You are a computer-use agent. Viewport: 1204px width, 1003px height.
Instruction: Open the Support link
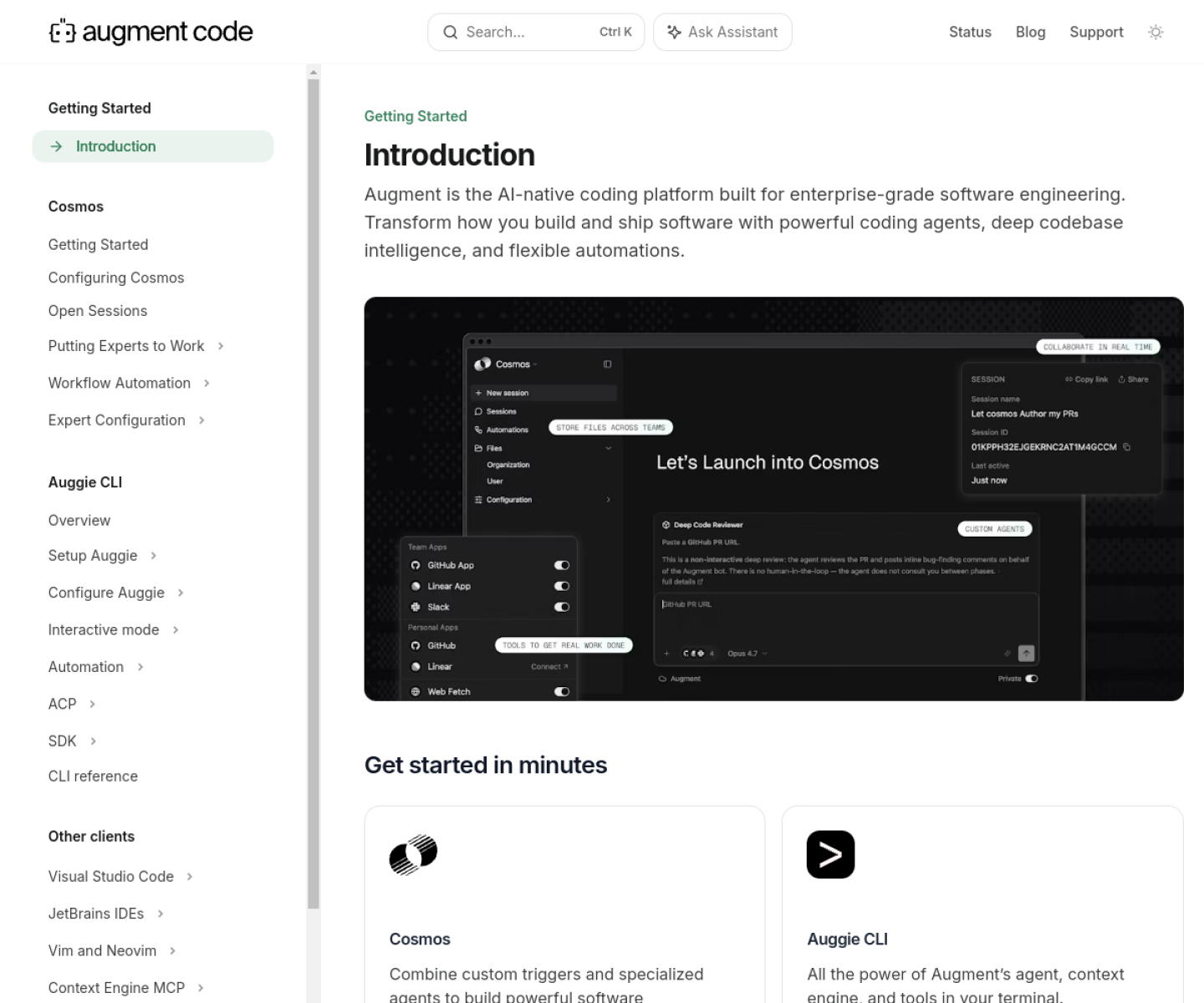[x=1096, y=32]
